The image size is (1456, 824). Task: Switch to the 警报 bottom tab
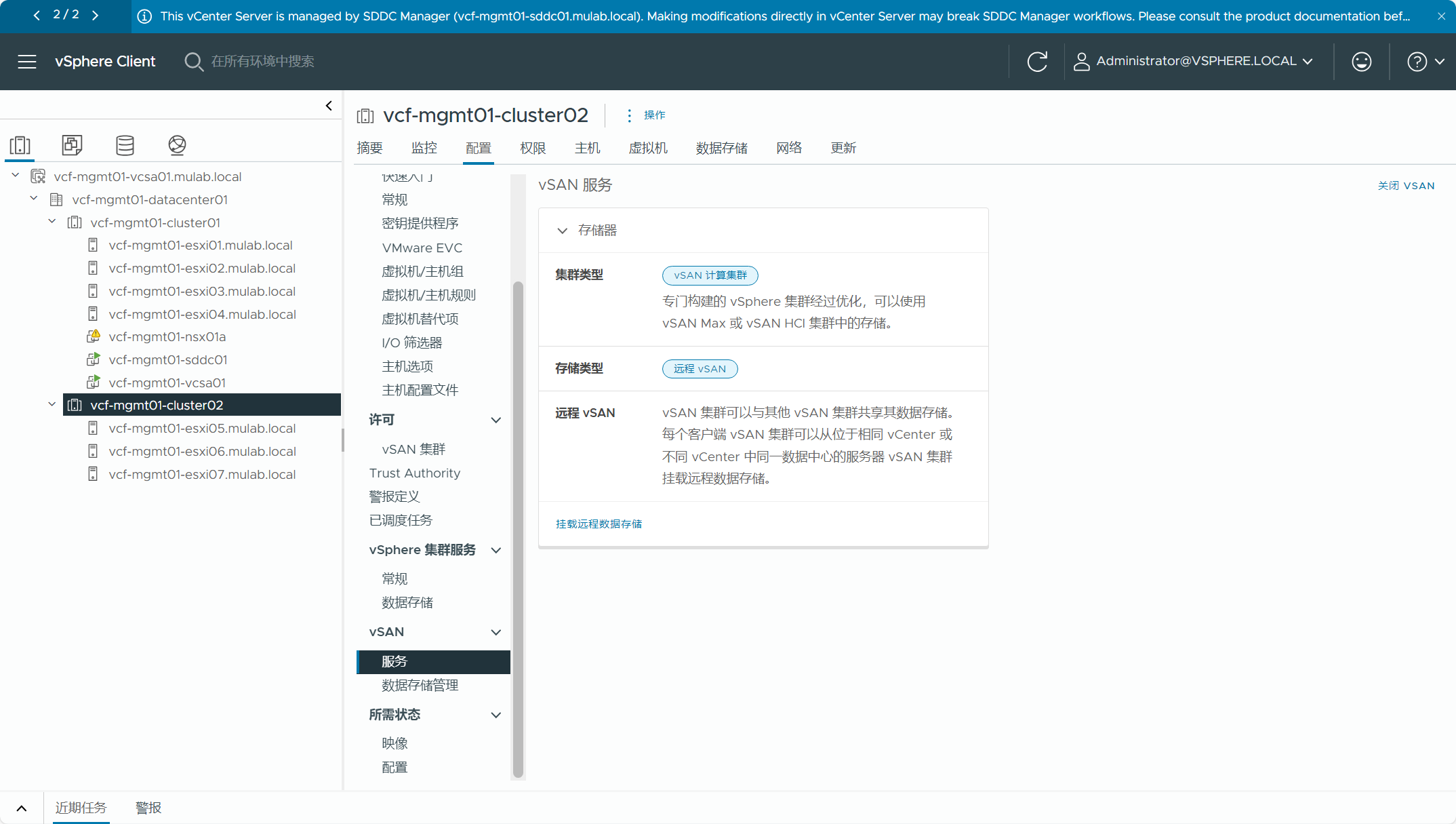(x=148, y=808)
